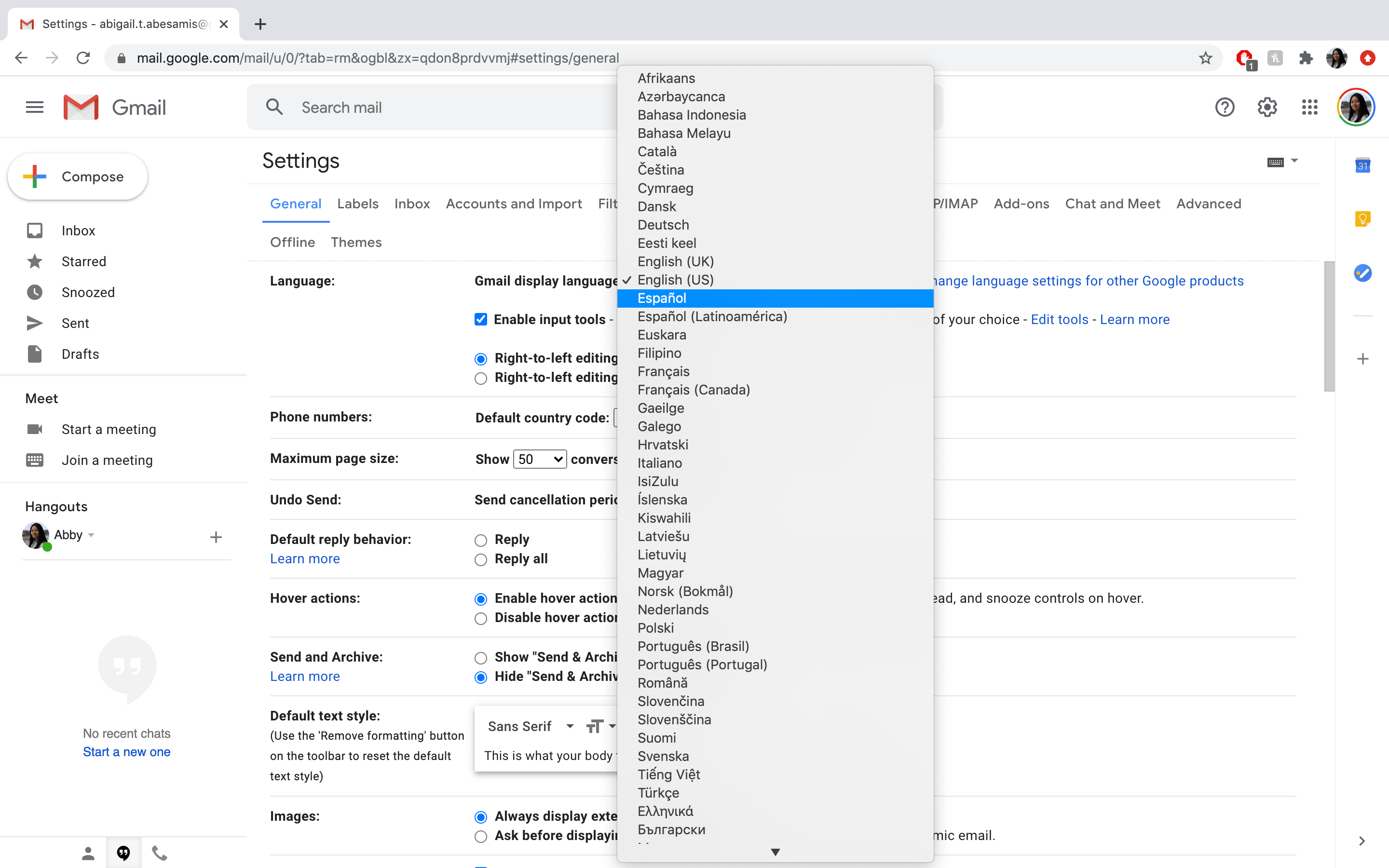Select Disable hover actions radio button
This screenshot has width=1389, height=868.
[x=481, y=618]
